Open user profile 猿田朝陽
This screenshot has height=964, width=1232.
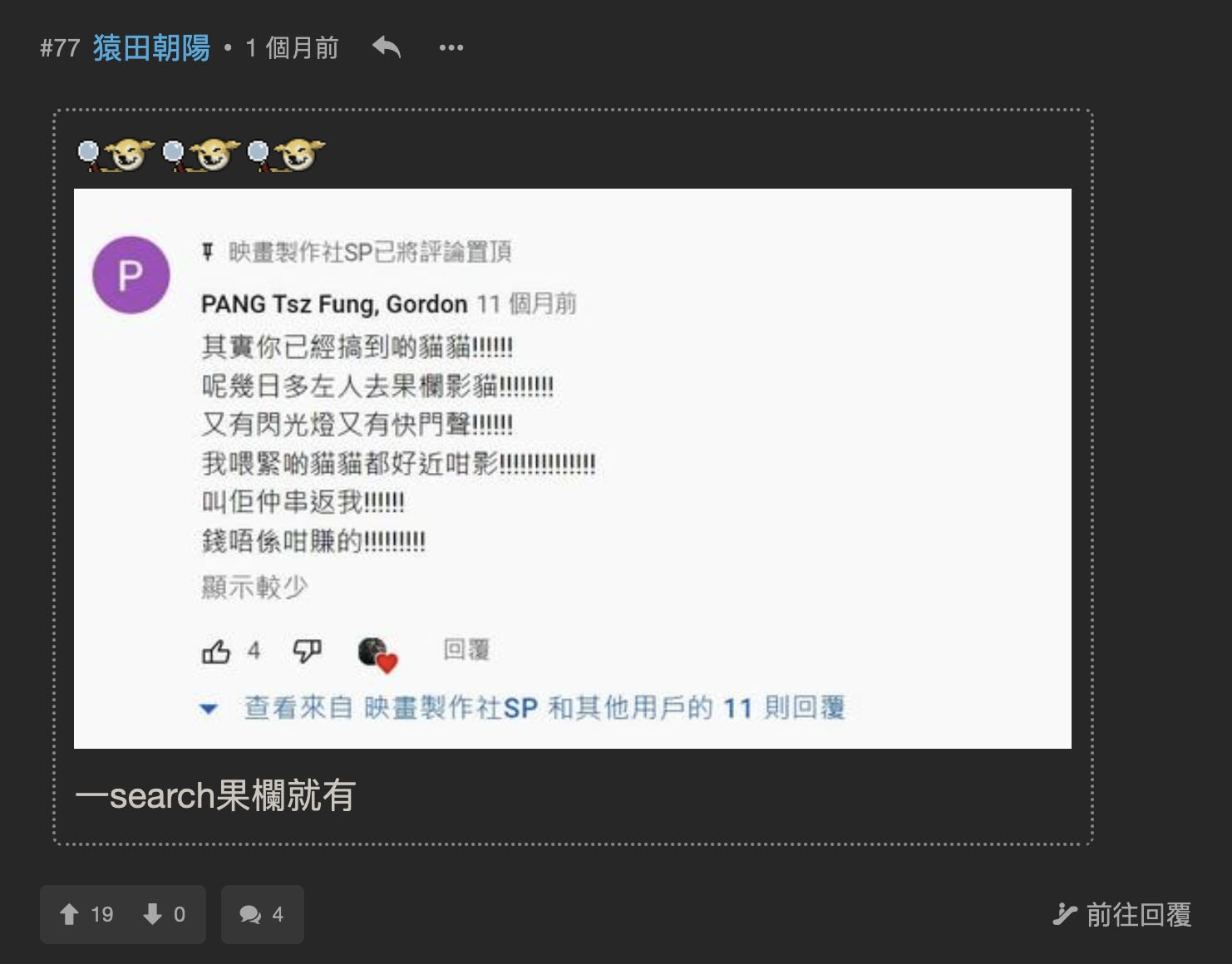pyautogui.click(x=151, y=48)
